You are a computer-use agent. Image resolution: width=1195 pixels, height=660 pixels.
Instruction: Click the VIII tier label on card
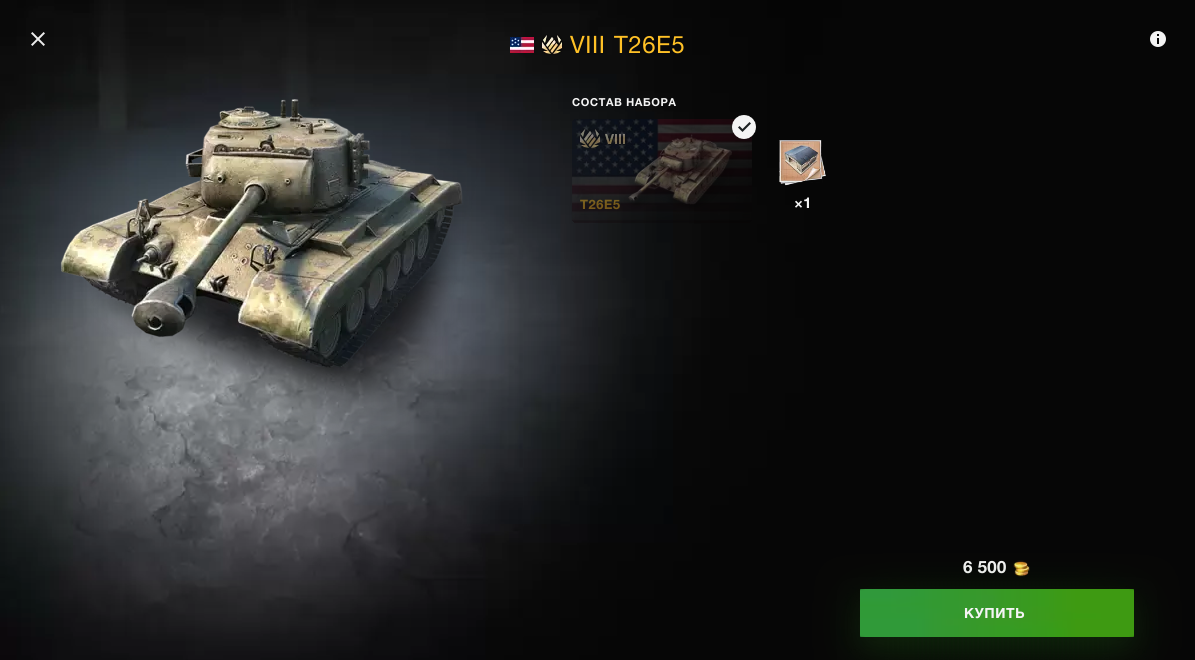(615, 139)
